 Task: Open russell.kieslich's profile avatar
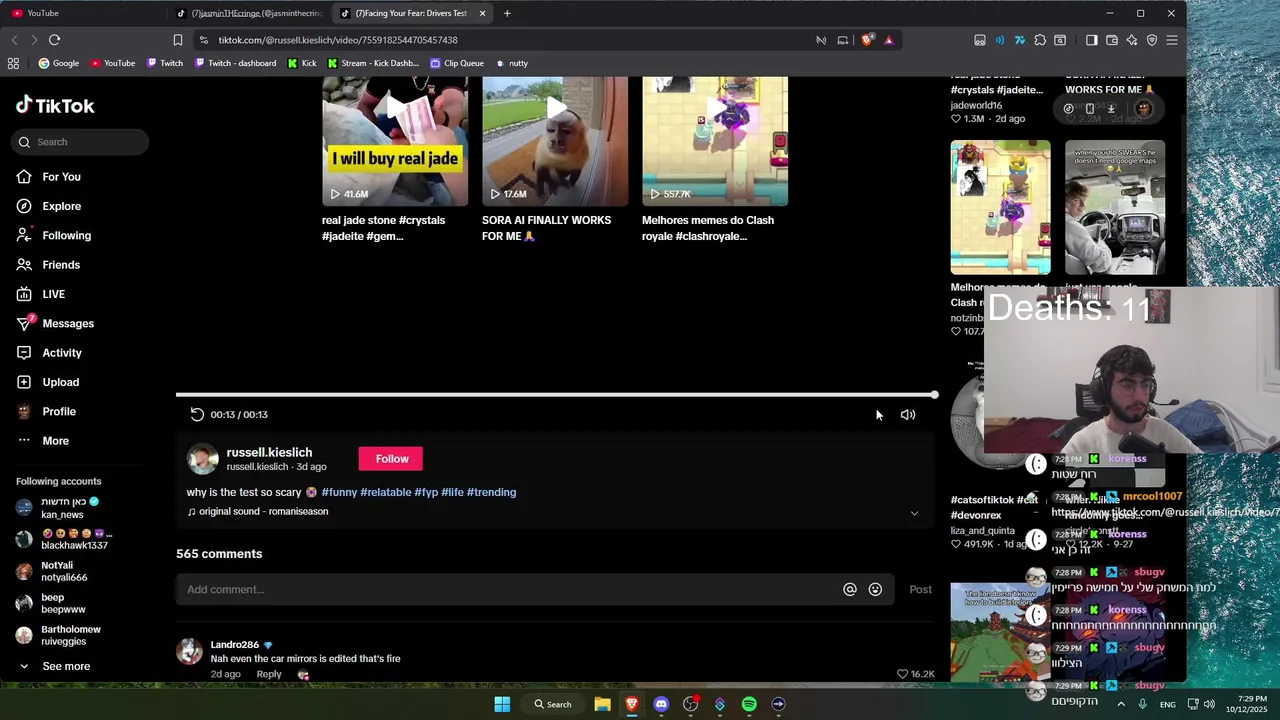tap(203, 458)
